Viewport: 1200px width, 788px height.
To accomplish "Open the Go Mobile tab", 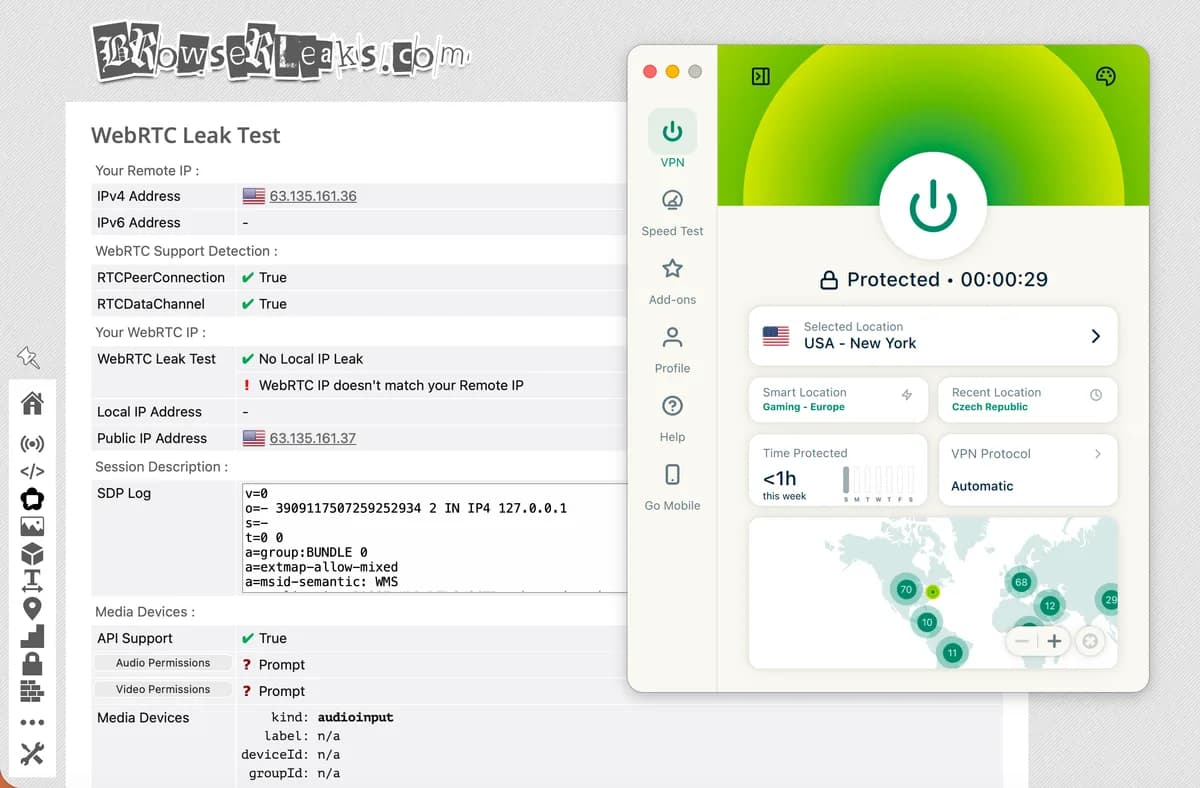I will [x=672, y=487].
